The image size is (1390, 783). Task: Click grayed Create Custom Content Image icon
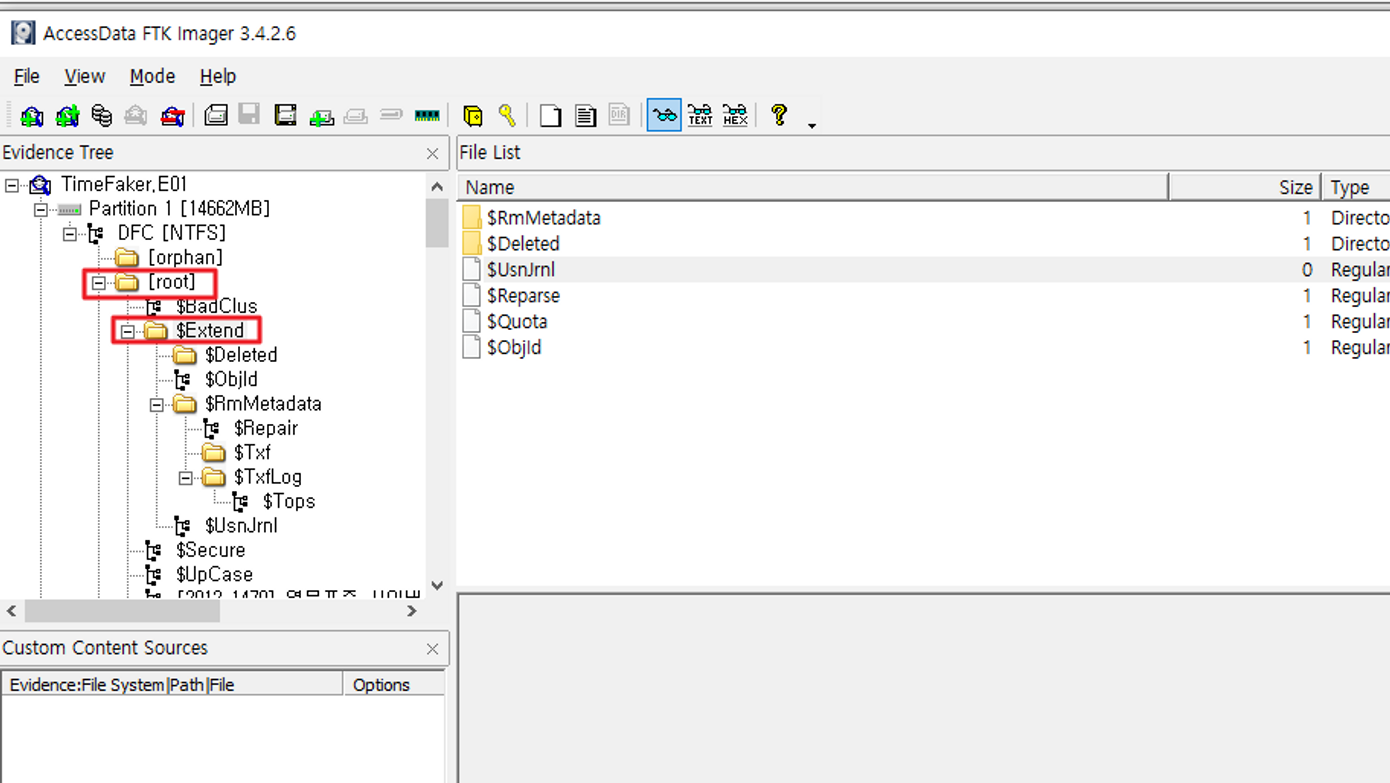[355, 116]
